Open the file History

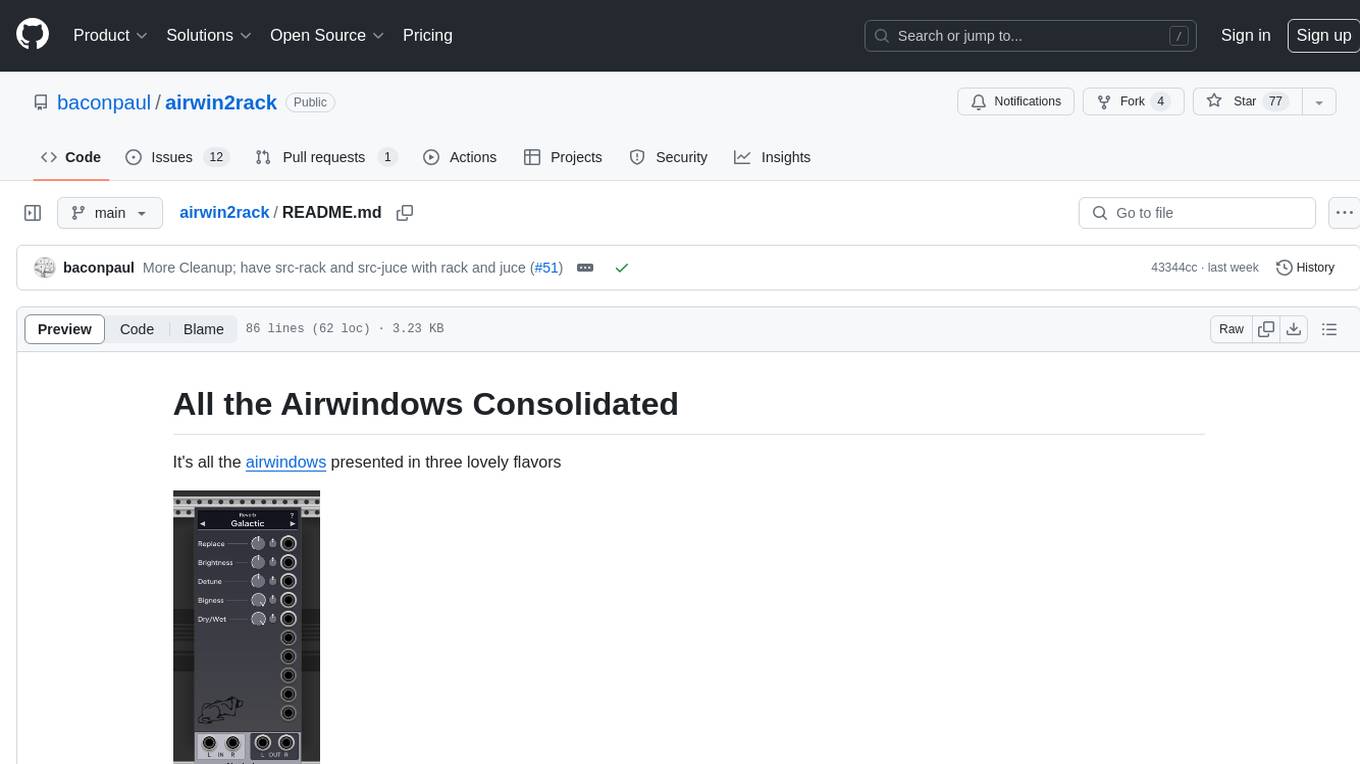coord(1305,268)
